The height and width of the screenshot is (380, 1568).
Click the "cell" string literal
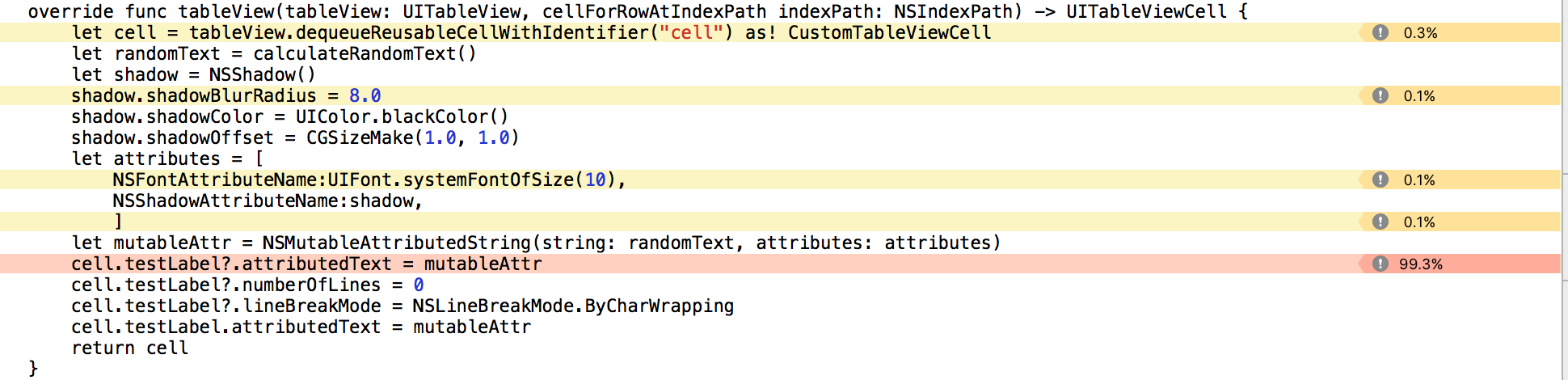click(691, 32)
